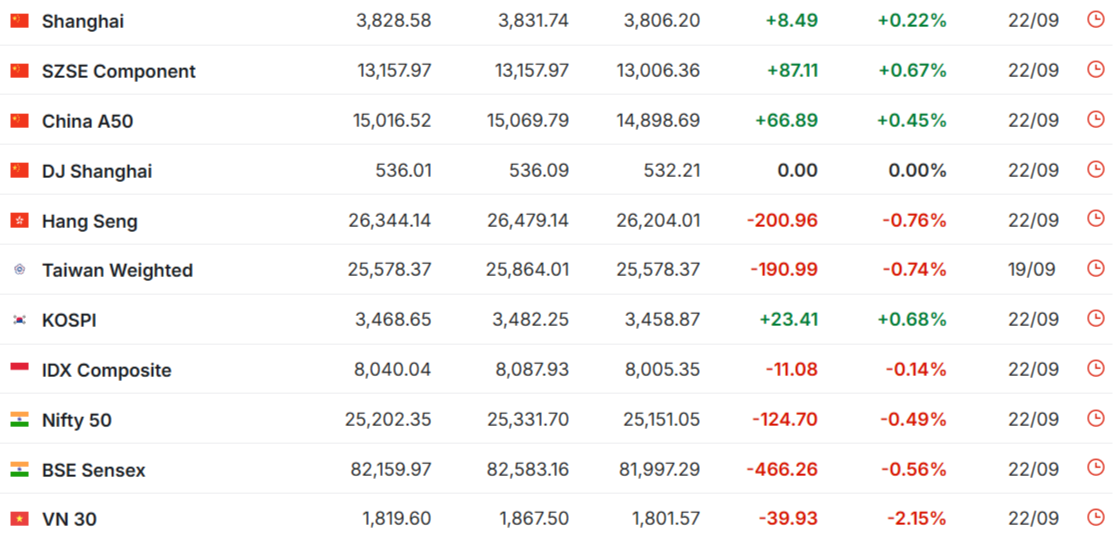Click the clock icon in the KOSPI row
The image size is (1113, 536).
[x=1096, y=318]
